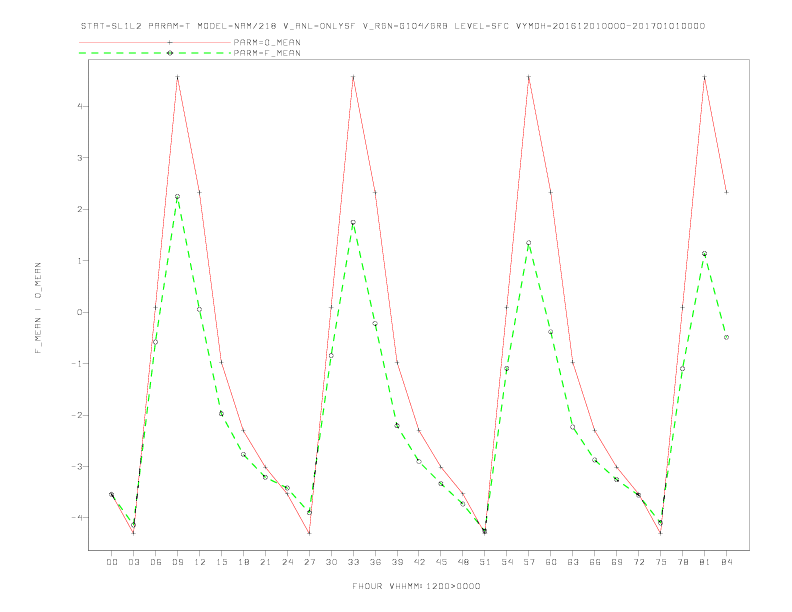Click y-axis tick label -3
Viewport: 792px width, 612px height.
tap(77, 467)
